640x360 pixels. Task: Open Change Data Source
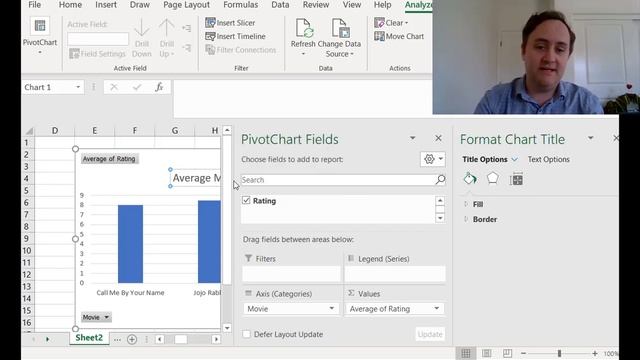pos(339,38)
